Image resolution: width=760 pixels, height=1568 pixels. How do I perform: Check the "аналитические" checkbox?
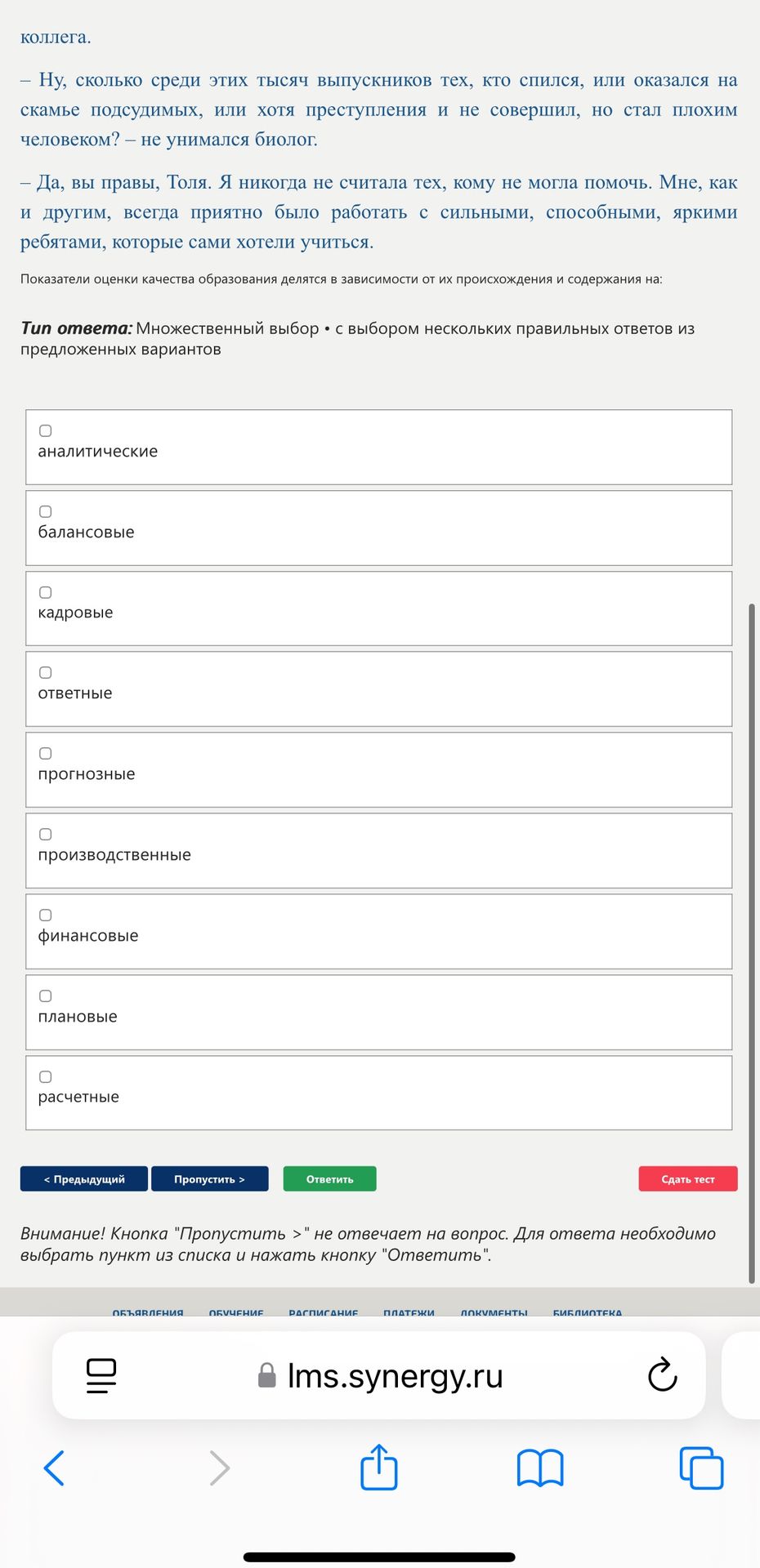(46, 430)
